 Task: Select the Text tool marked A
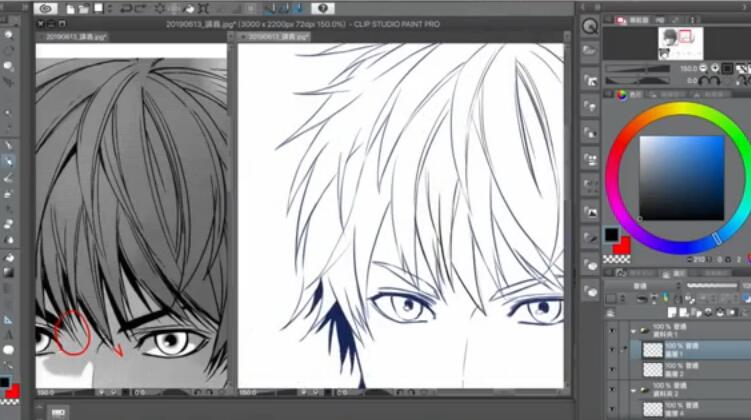pyautogui.click(x=9, y=335)
